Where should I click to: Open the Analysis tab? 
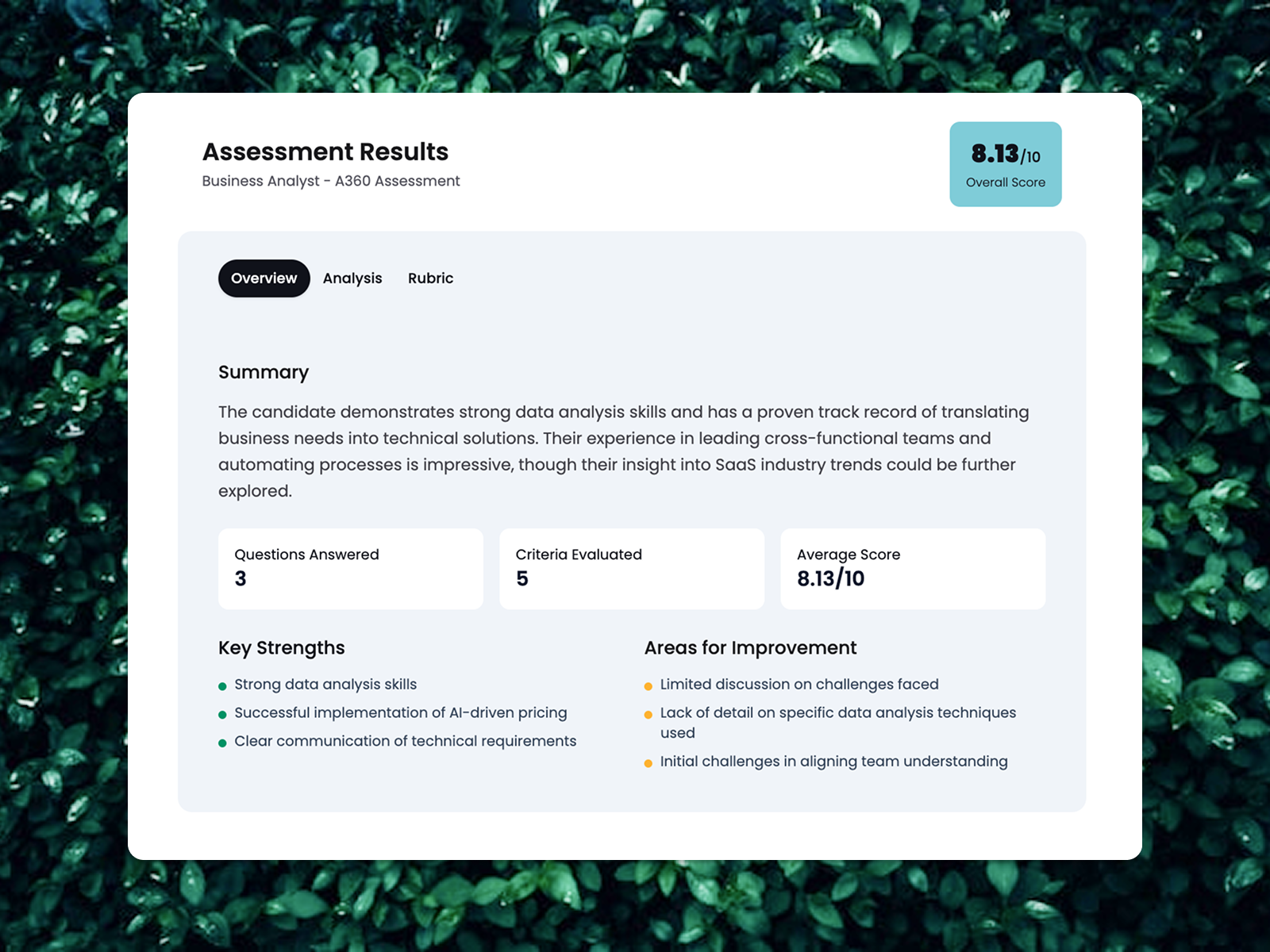point(352,278)
